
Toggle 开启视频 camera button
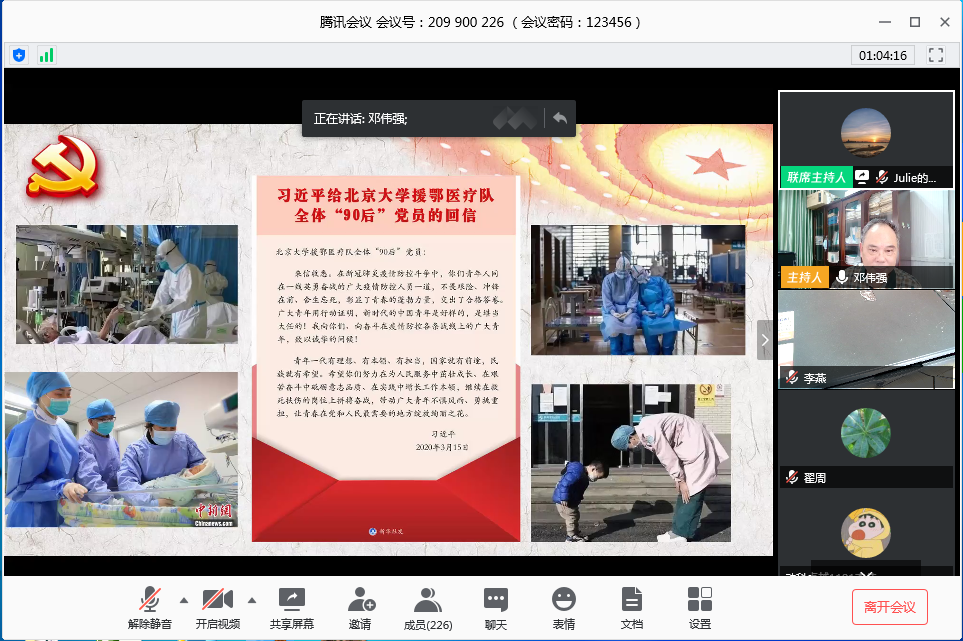point(218,607)
